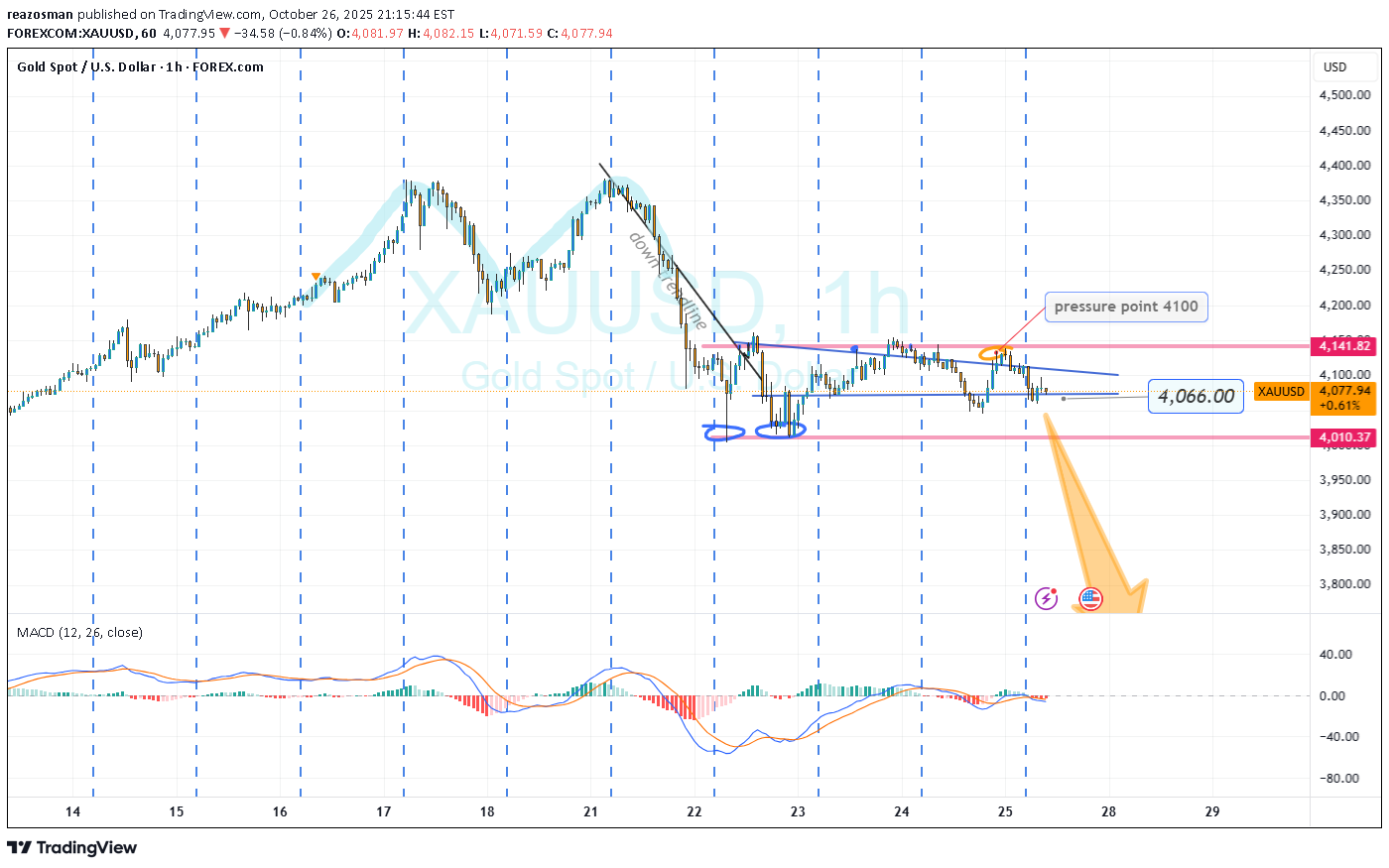
Task: Click the orange XAUUSD symbol tag
Action: [1281, 392]
